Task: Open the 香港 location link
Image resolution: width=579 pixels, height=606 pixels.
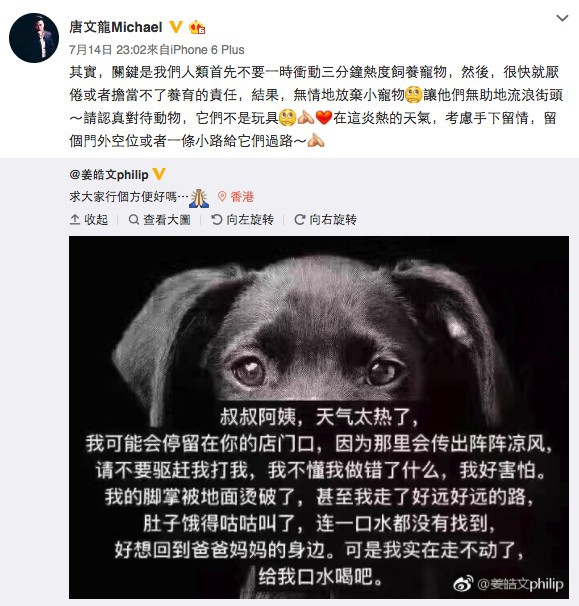Action: [x=242, y=197]
